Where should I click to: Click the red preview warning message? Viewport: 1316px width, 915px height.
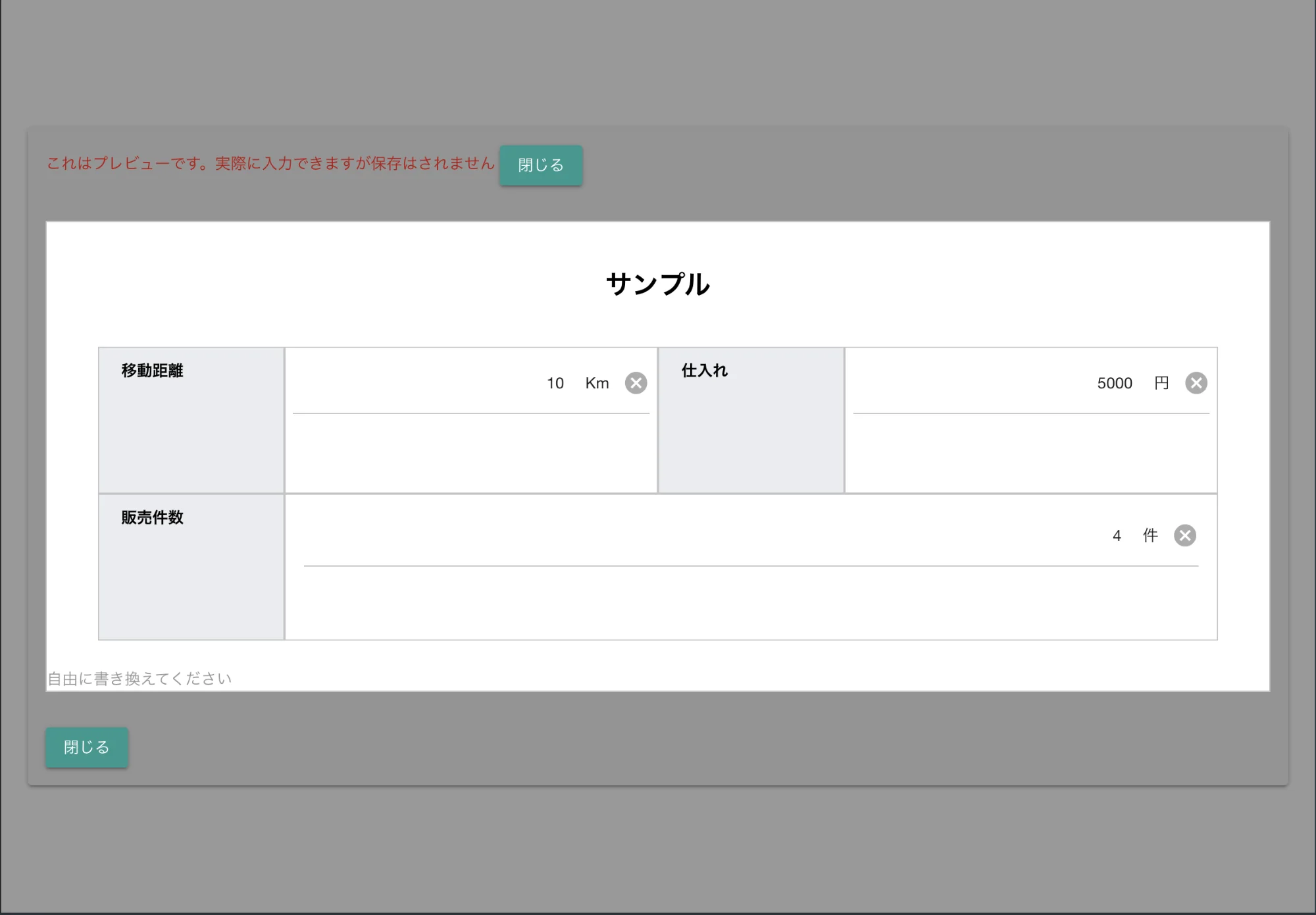click(270, 163)
